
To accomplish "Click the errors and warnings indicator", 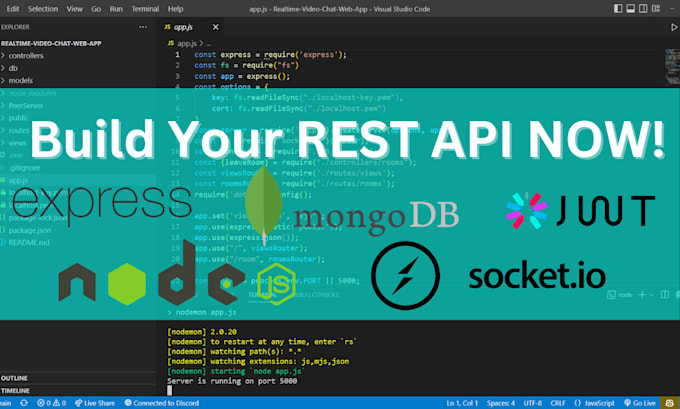I will pos(52,402).
